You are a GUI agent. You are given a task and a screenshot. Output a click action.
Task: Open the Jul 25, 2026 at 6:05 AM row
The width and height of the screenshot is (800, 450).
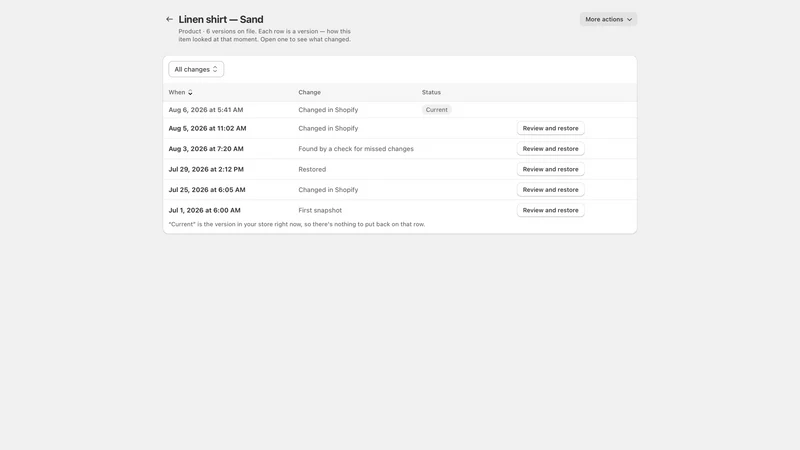coord(400,189)
